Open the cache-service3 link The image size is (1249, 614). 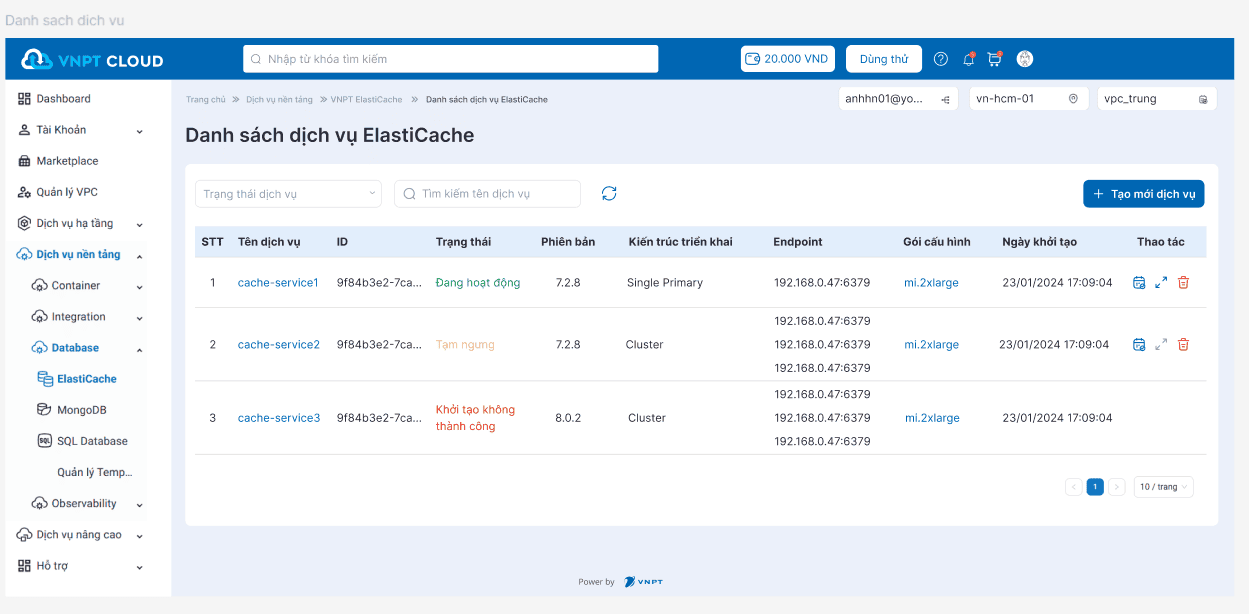[279, 418]
